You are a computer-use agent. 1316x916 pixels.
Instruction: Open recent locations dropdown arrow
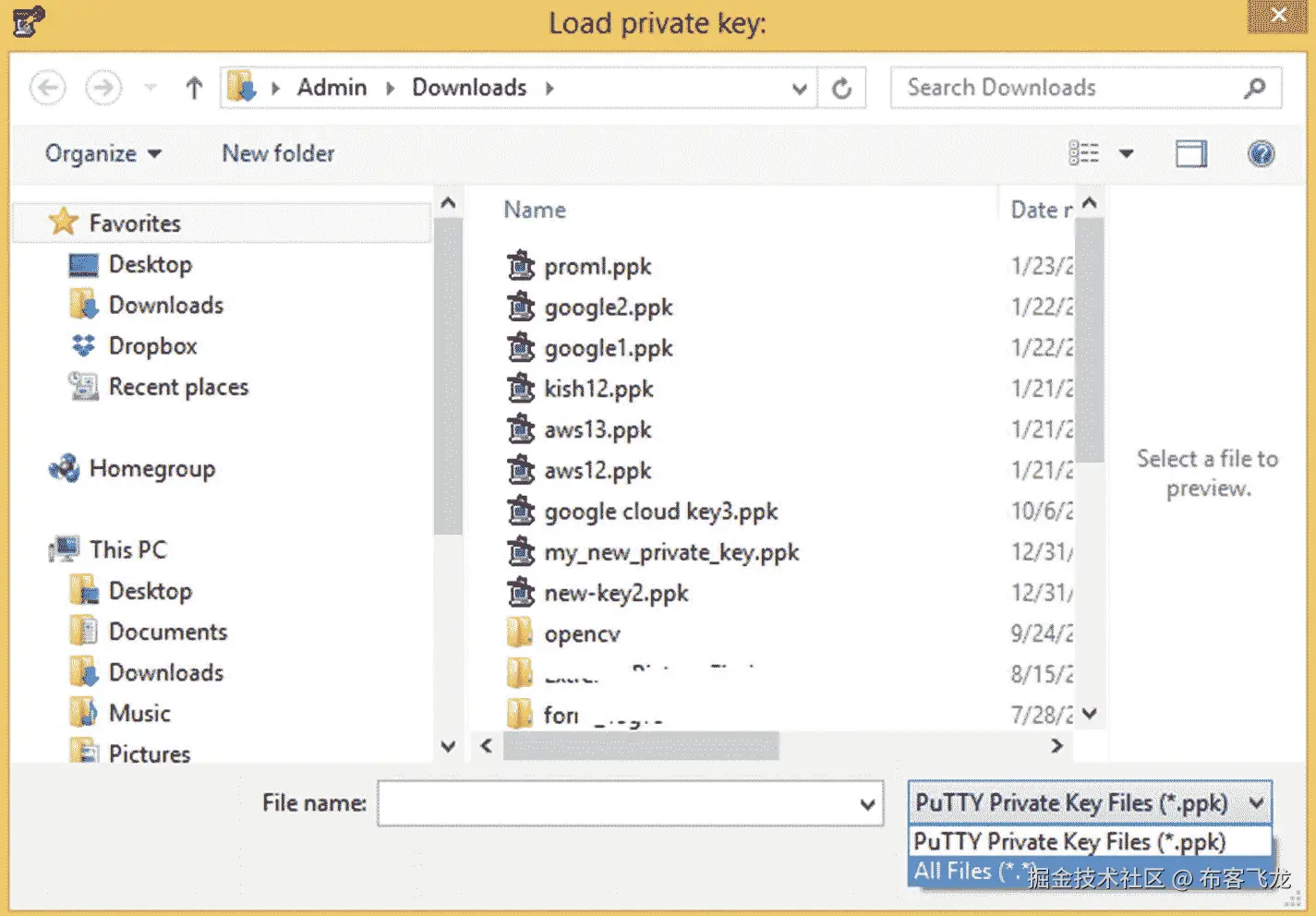(151, 89)
